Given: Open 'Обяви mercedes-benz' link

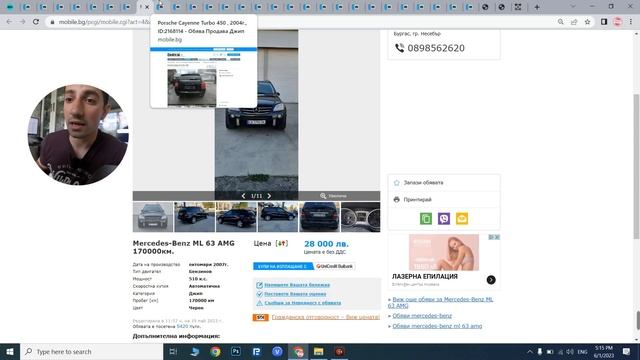Looking at the screenshot, I should coord(422,316).
